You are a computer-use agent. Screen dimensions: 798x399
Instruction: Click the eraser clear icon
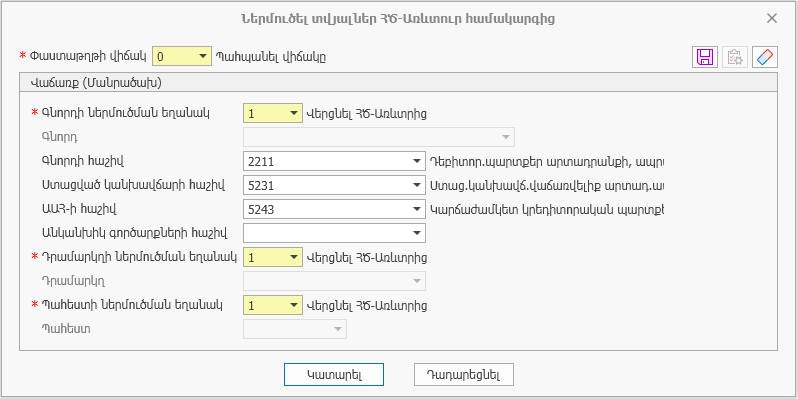click(x=765, y=57)
